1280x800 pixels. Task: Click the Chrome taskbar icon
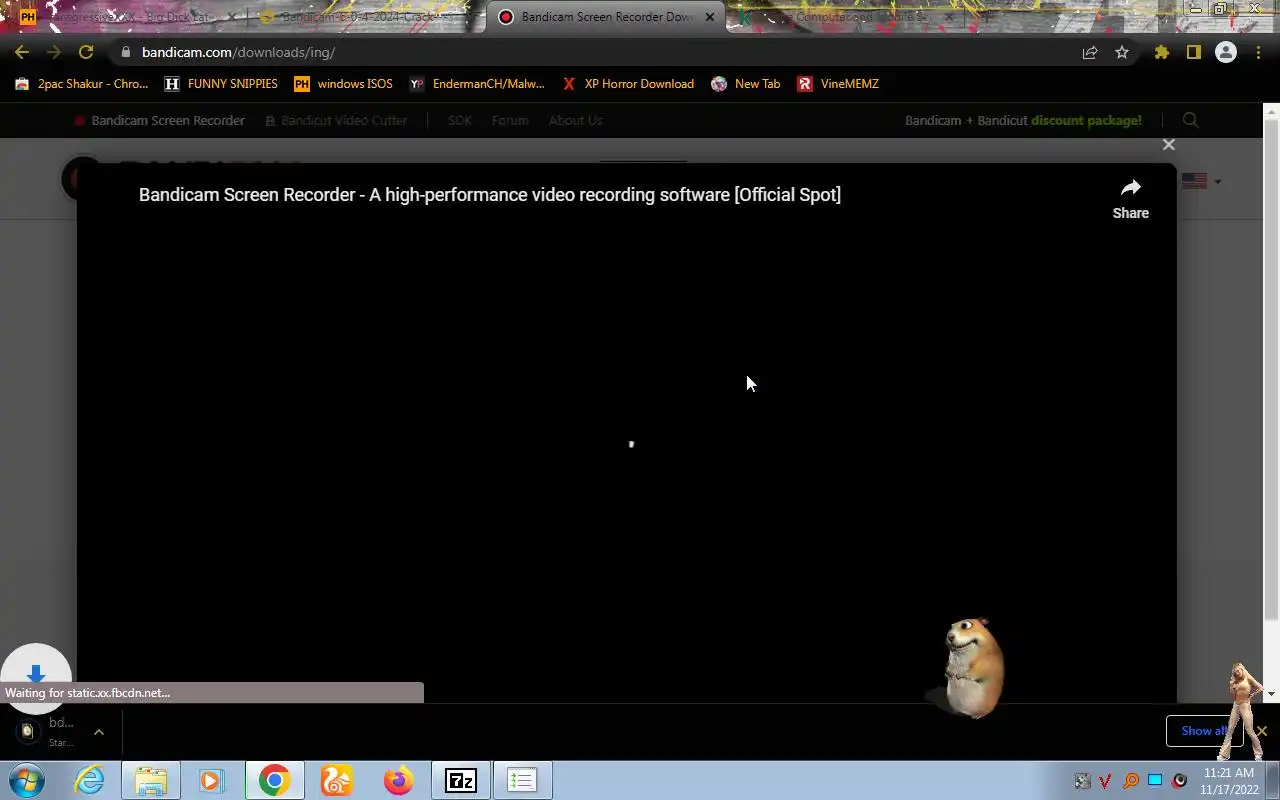coord(274,780)
